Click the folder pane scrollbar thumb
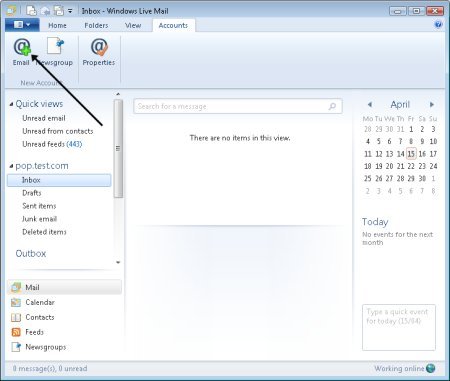 click(x=118, y=149)
